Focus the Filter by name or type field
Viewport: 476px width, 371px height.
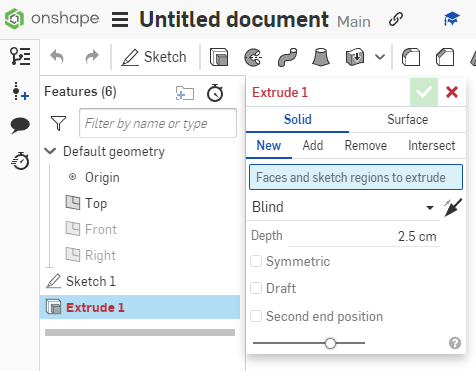(x=158, y=123)
